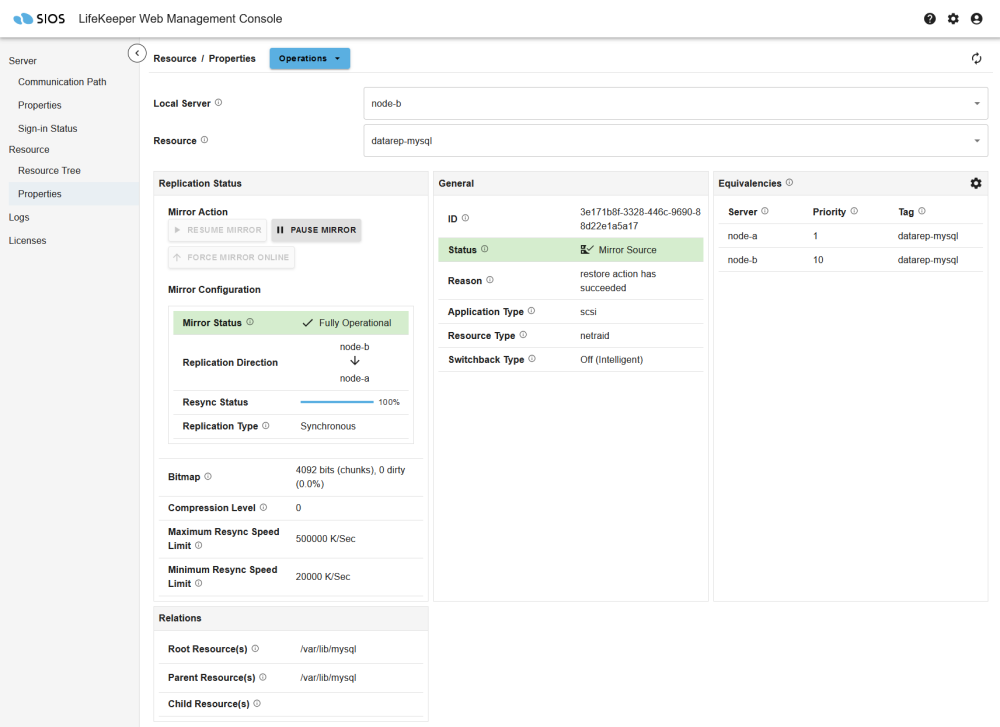1000x727 pixels.
Task: Click the info icon next to Application Type
Action: pos(531,311)
